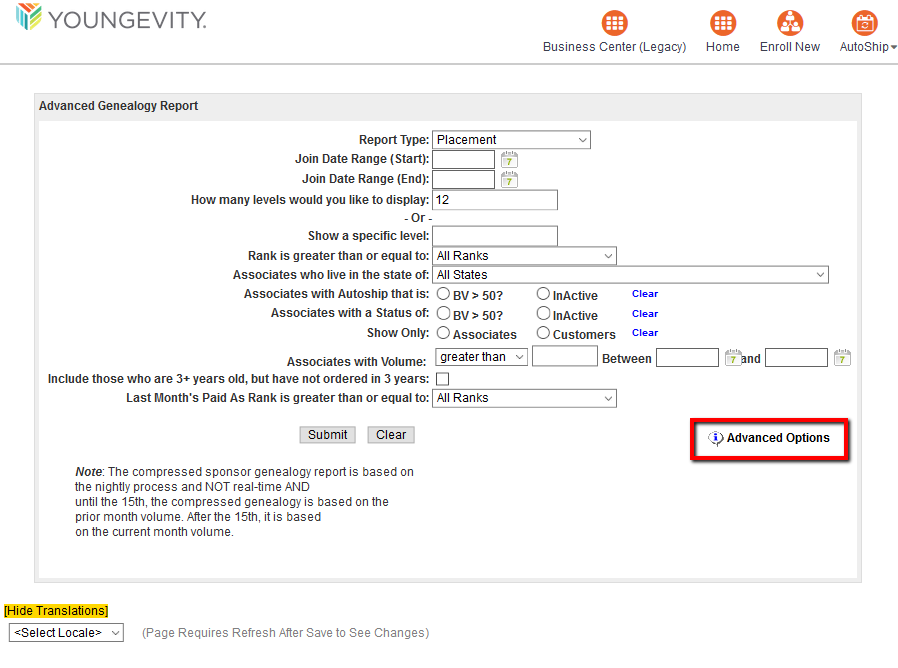Viewport: 898px width, 668px height.
Task: Expand the Report Type Placement dropdown
Action: click(x=511, y=140)
